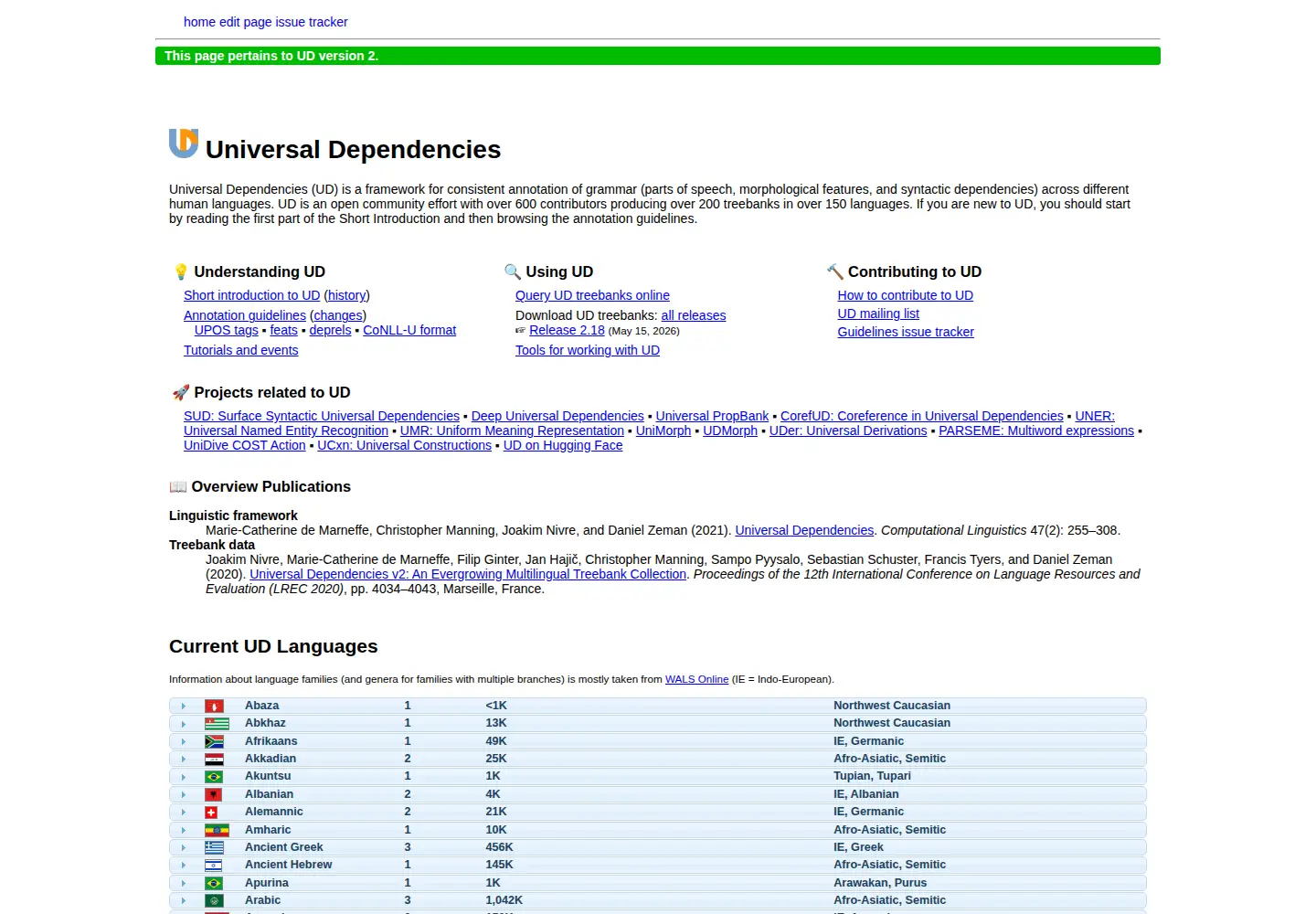The width and height of the screenshot is (1316, 914).
Task: Expand the Afrikaans language row arrow
Action: tap(184, 742)
